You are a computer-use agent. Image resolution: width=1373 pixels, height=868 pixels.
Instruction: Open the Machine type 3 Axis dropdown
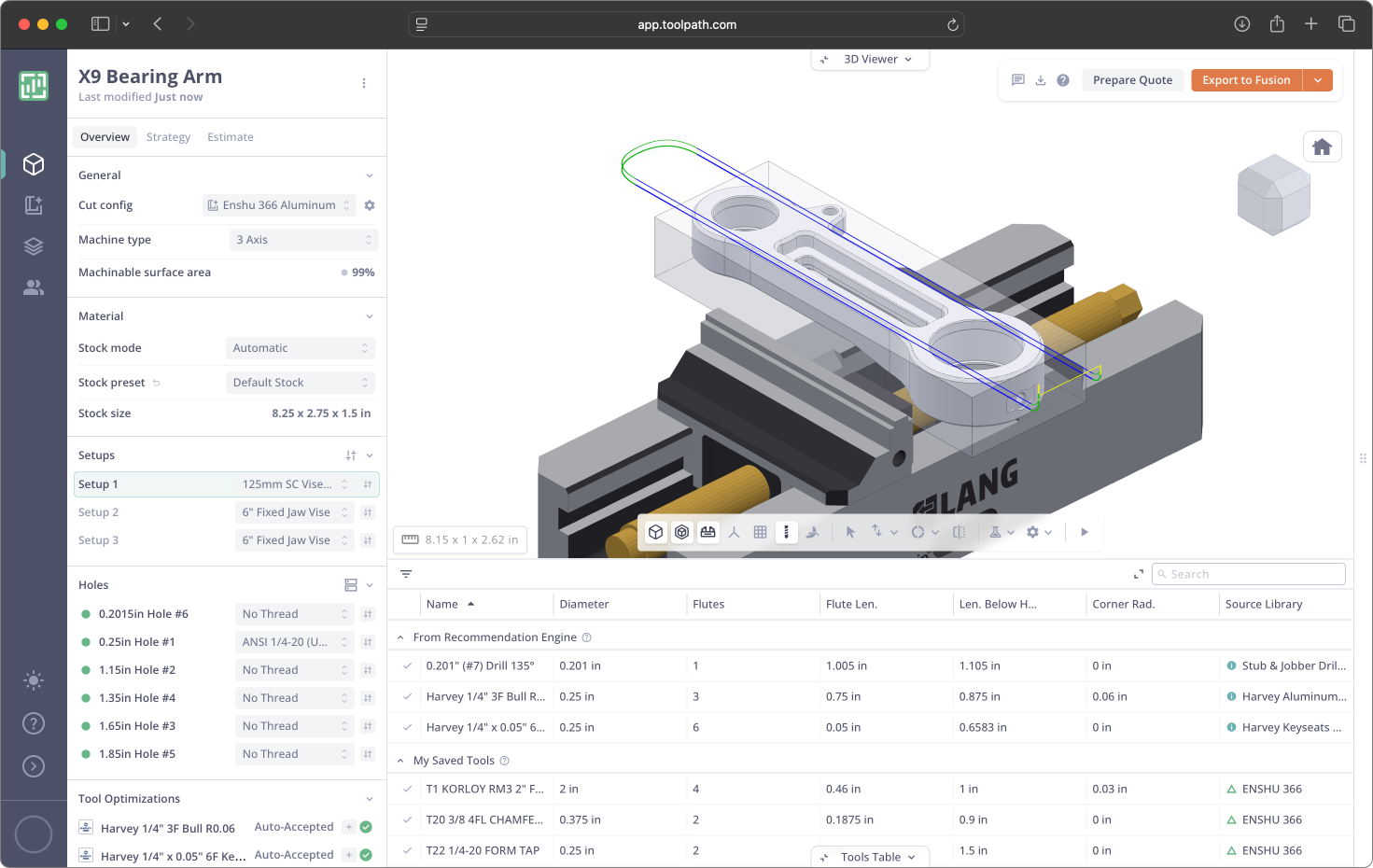[x=303, y=240]
